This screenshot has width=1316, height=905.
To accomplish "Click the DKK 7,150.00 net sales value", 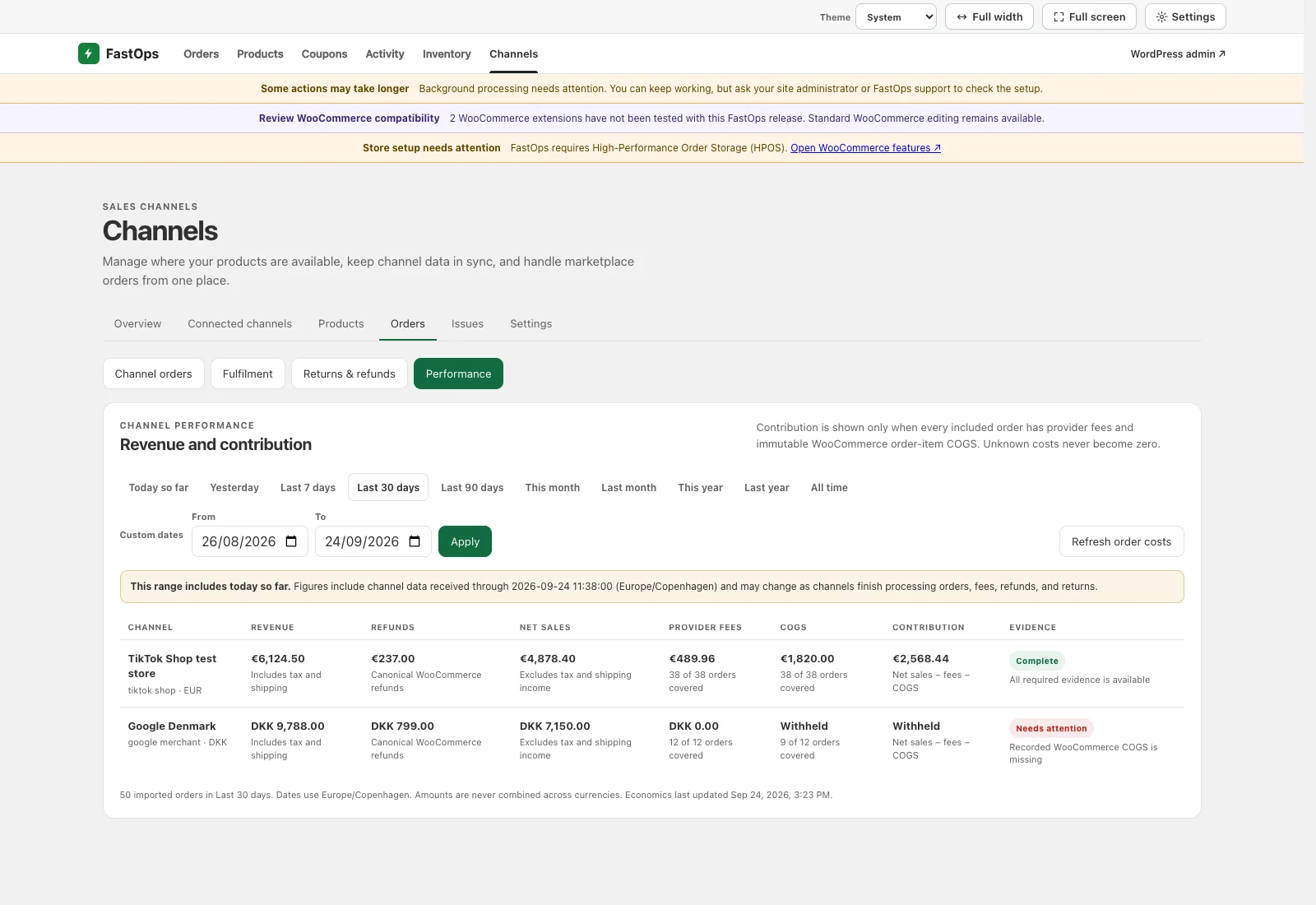I will (x=555, y=726).
